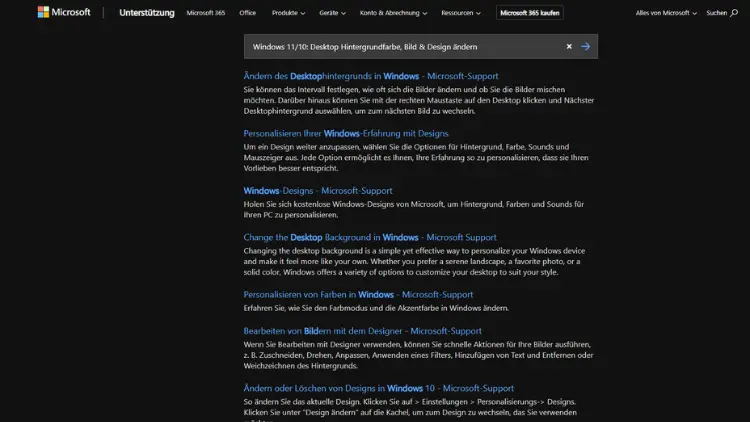Submit search with the arrow icon
This screenshot has width=750, height=422.
click(x=585, y=46)
